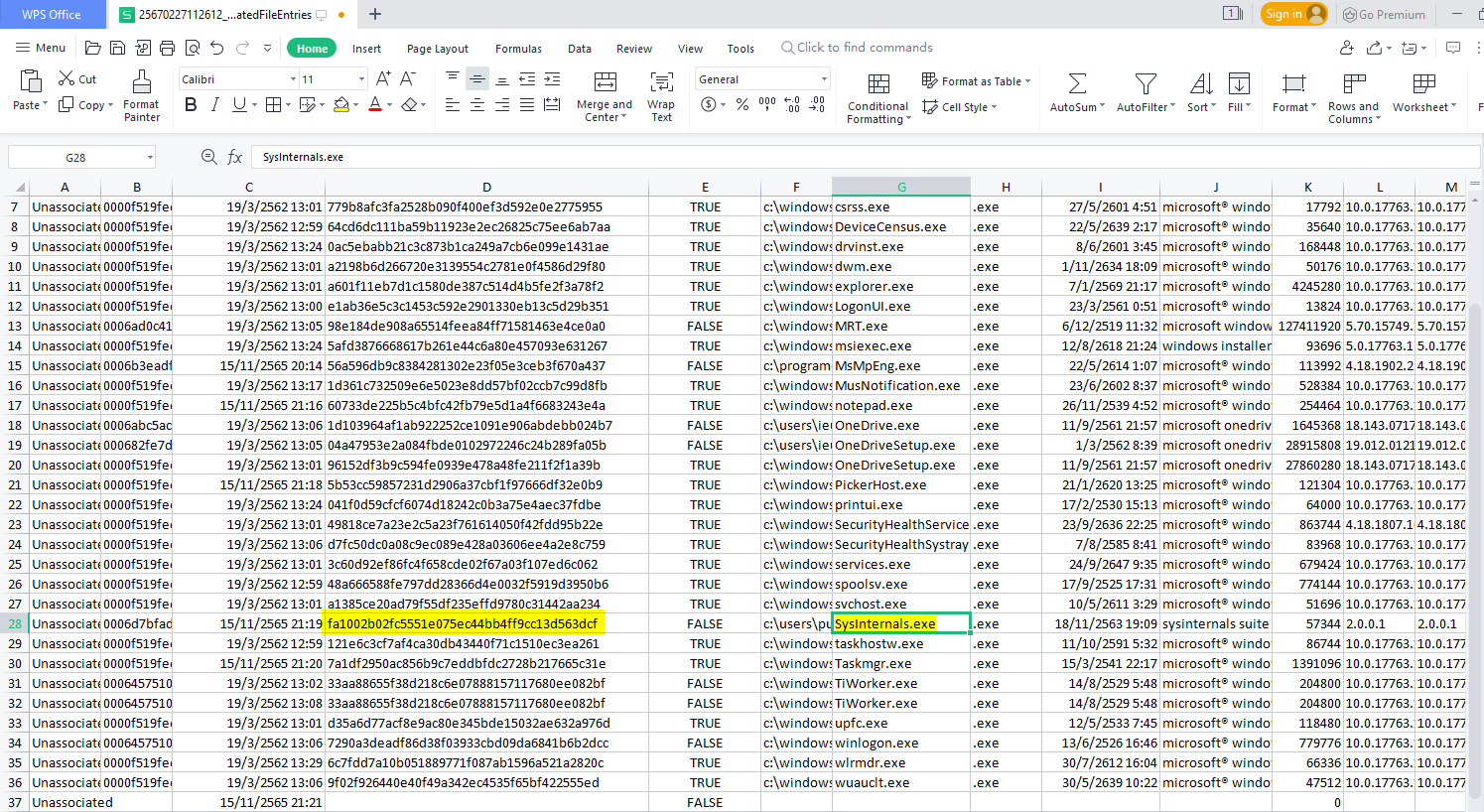The height and width of the screenshot is (812, 1484).
Task: Click the Merge and Center icon
Action: 605,81
